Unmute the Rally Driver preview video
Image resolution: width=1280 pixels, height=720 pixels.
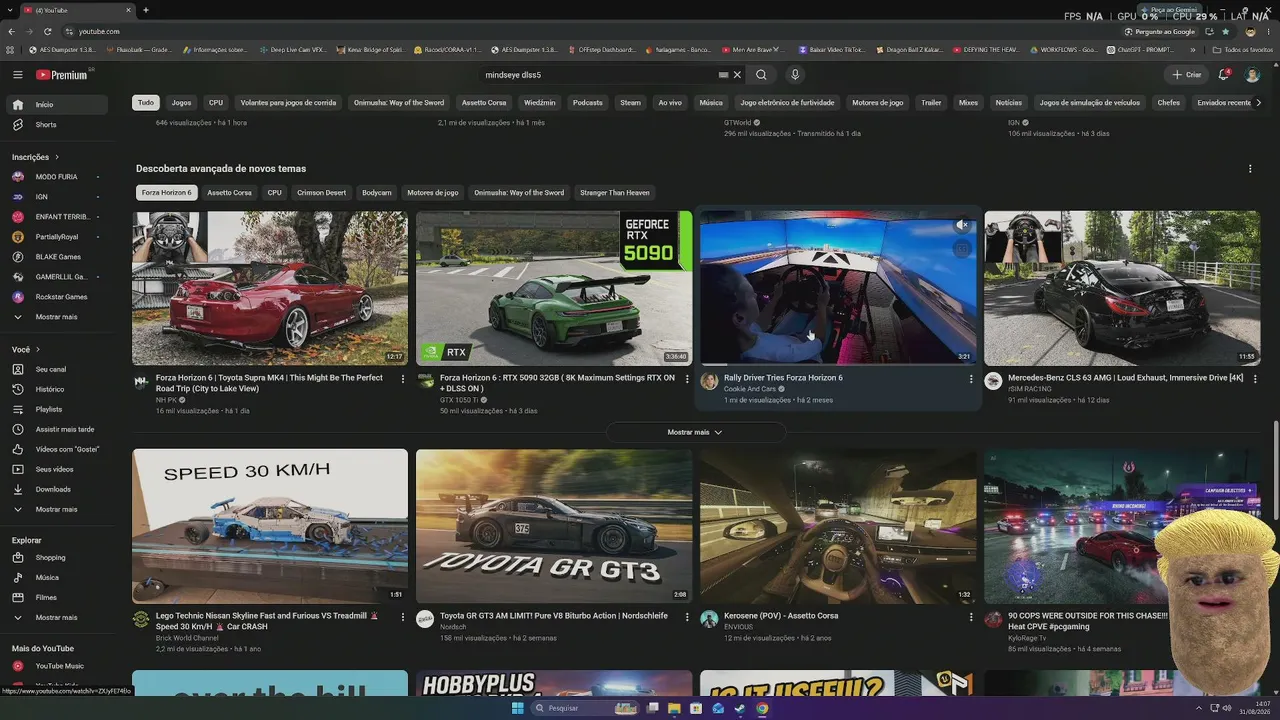pos(961,226)
